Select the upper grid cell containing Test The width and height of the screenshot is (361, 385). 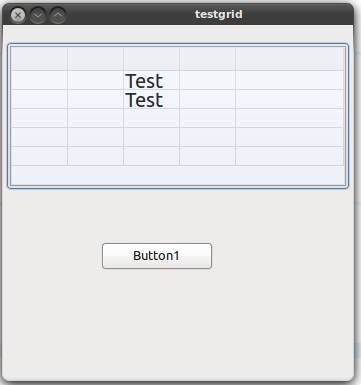[151, 80]
